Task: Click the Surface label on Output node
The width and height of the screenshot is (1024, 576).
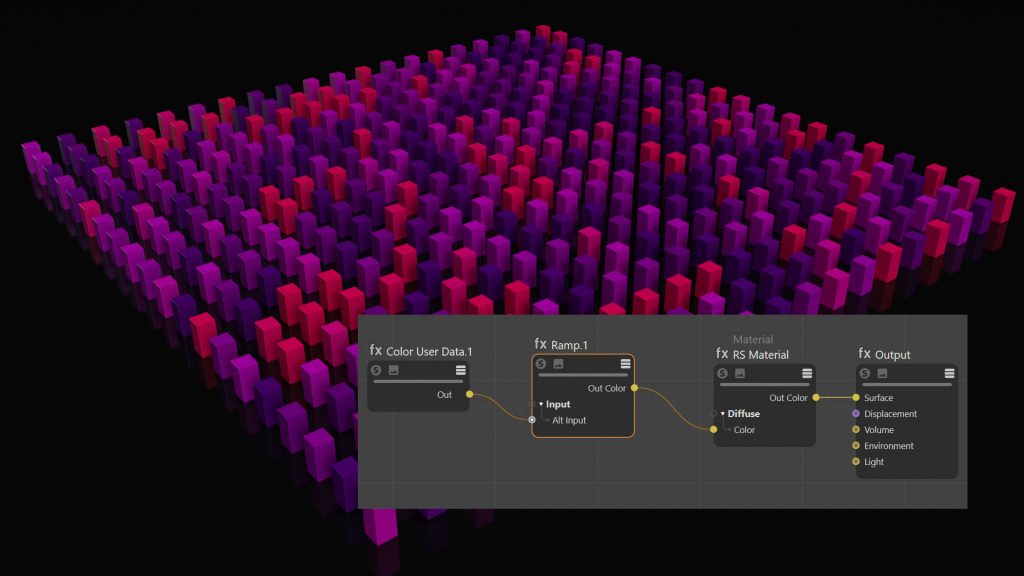Action: [878, 398]
